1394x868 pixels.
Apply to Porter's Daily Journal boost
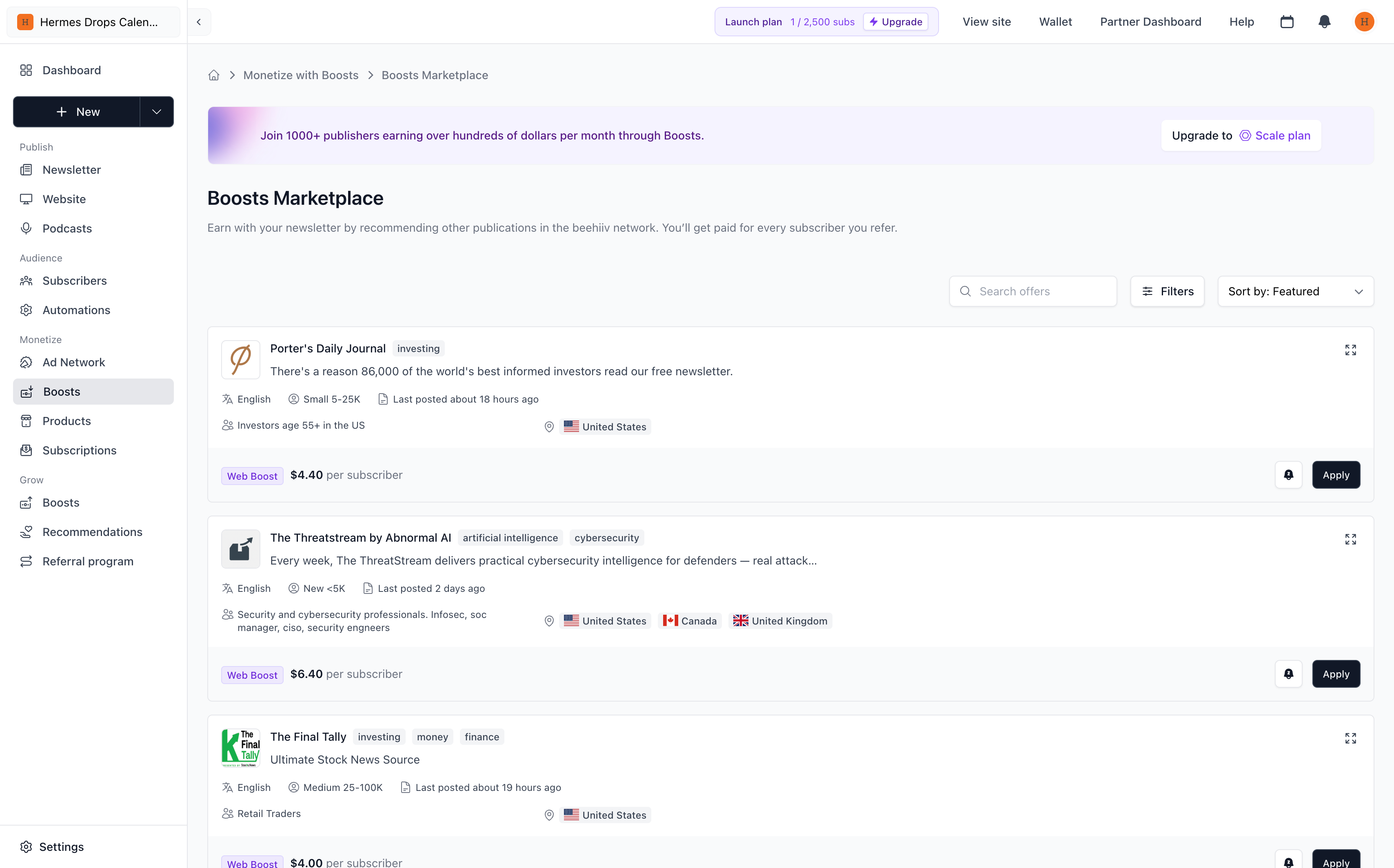(1336, 475)
